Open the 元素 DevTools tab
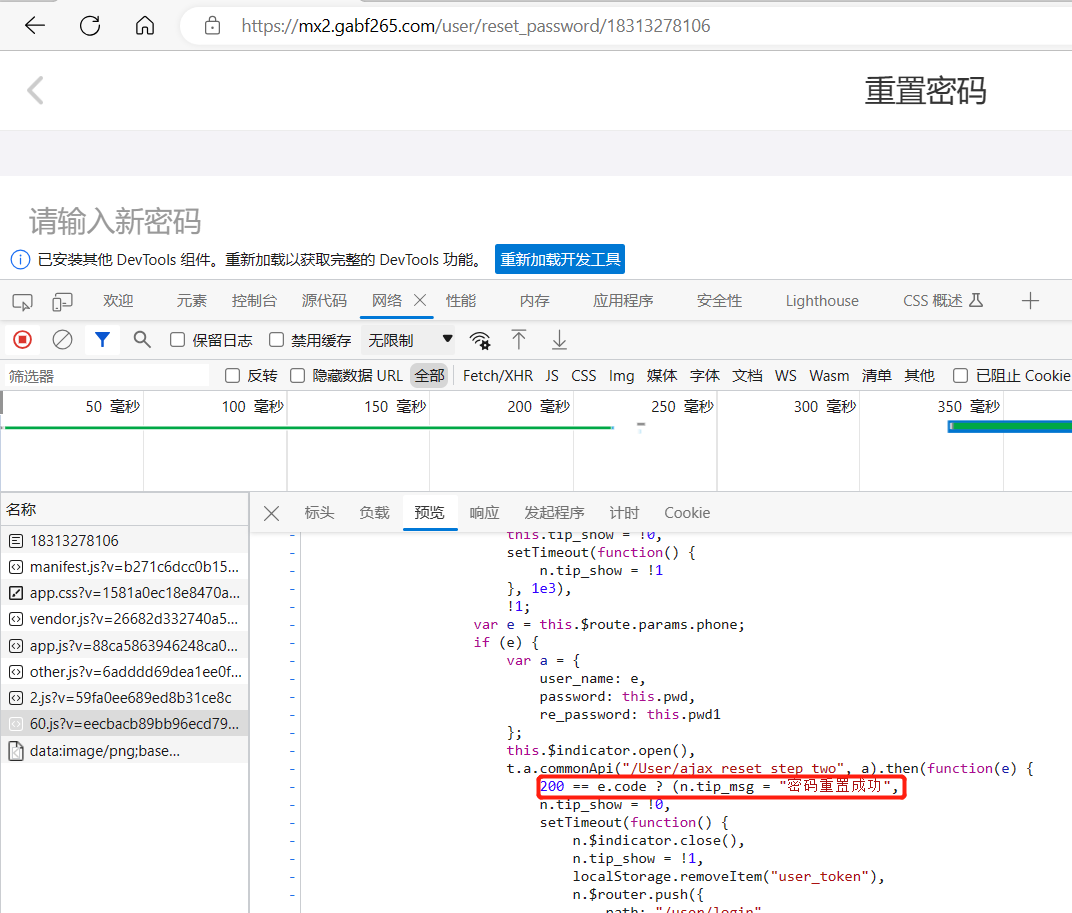 tap(191, 301)
